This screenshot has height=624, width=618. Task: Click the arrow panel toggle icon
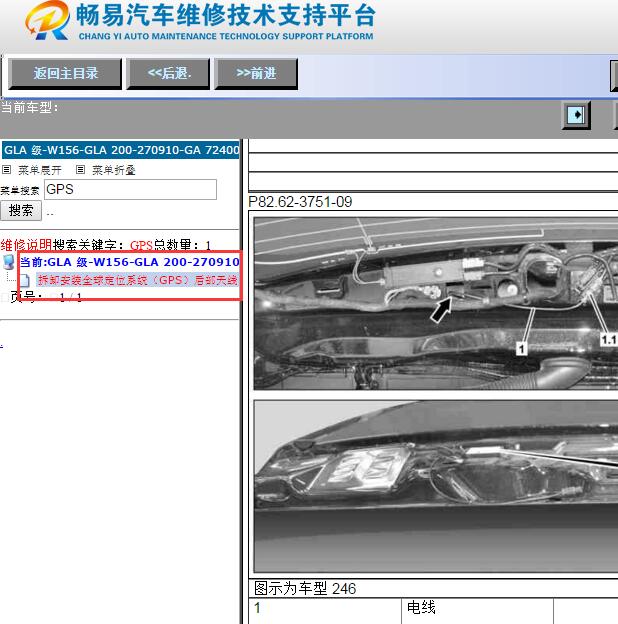(576, 115)
